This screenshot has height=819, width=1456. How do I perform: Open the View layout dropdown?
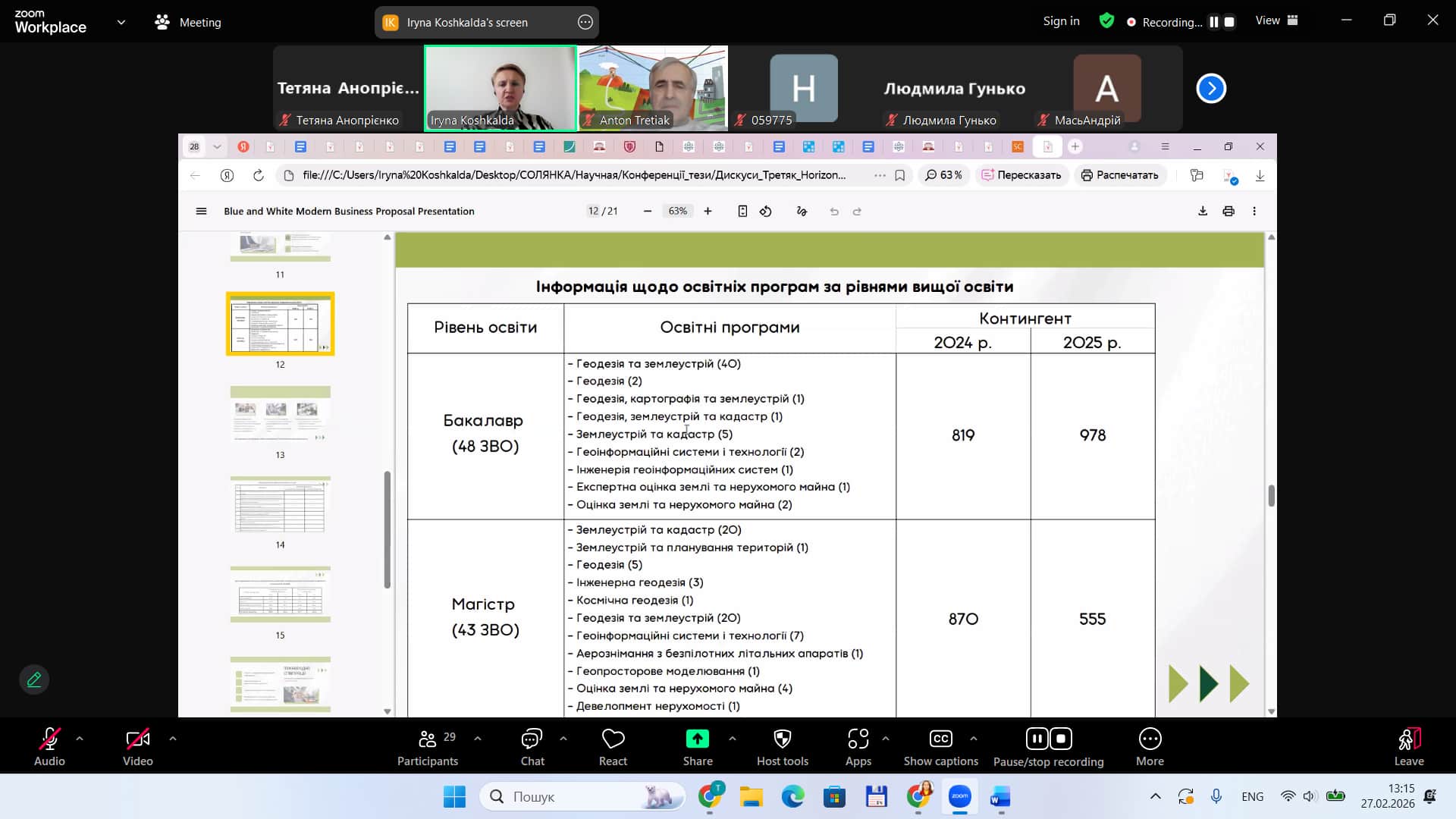pyautogui.click(x=1276, y=21)
